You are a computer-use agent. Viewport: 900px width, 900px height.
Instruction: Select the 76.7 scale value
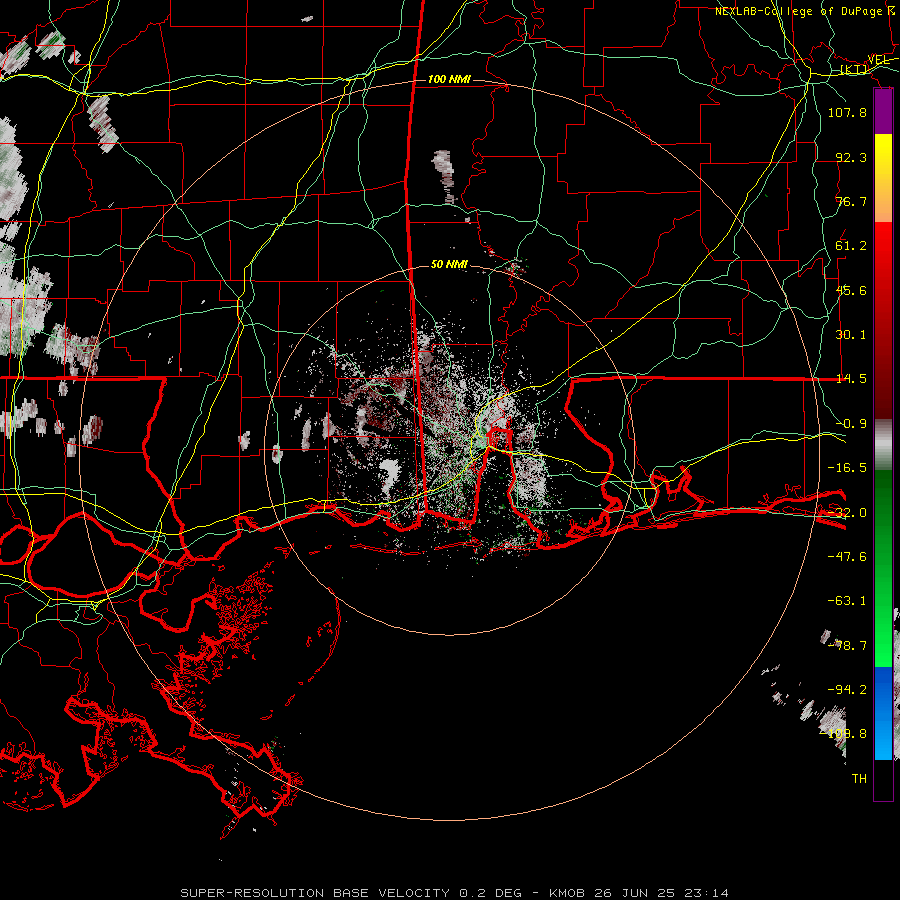pyautogui.click(x=851, y=201)
